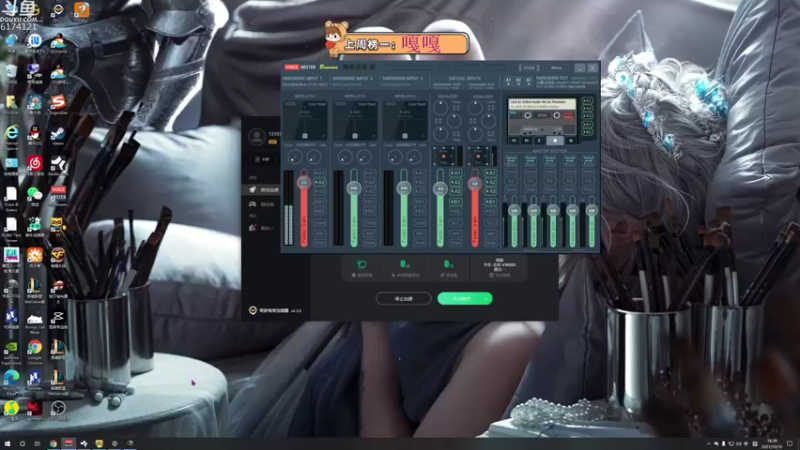Click first virtual input treble EQ knob

pos(441,107)
